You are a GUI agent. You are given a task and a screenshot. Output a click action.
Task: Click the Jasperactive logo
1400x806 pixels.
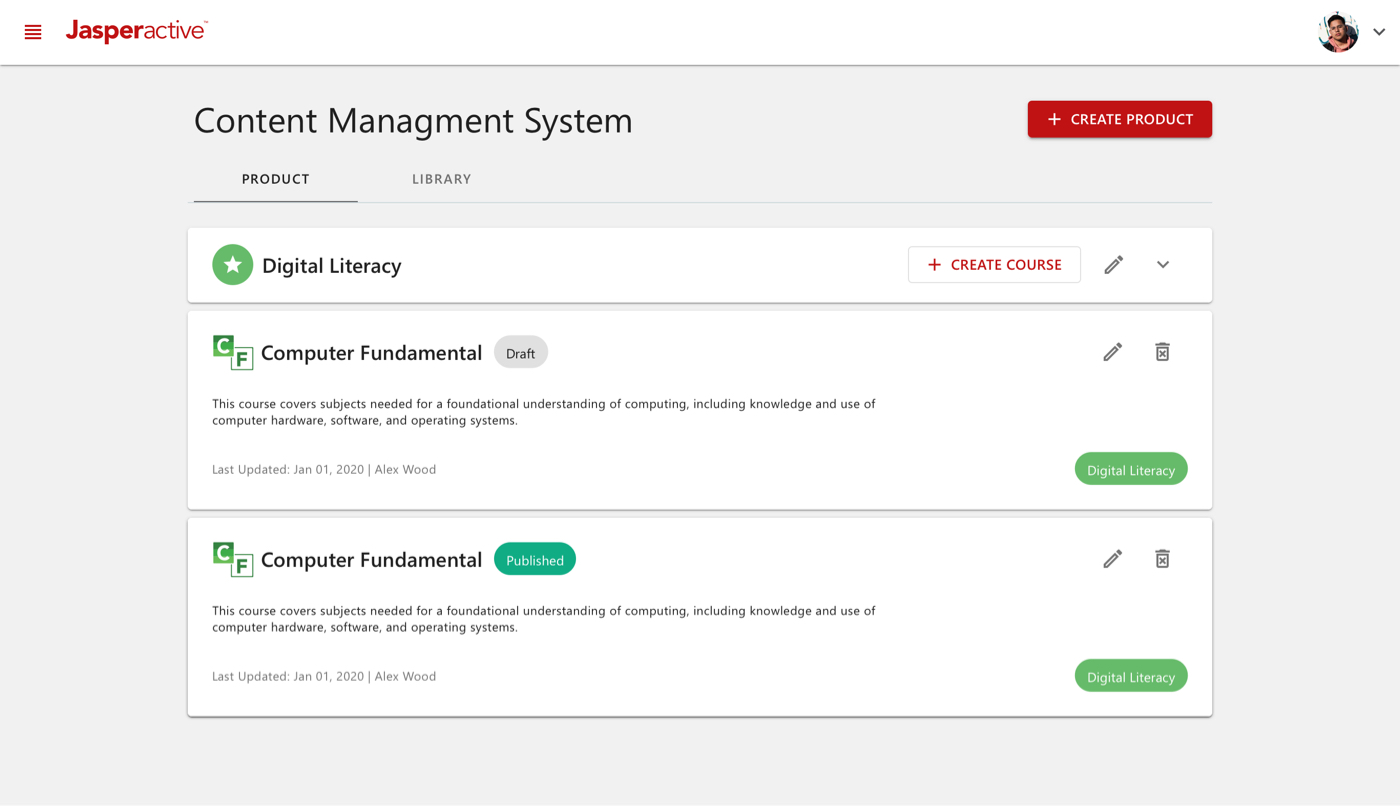point(136,31)
